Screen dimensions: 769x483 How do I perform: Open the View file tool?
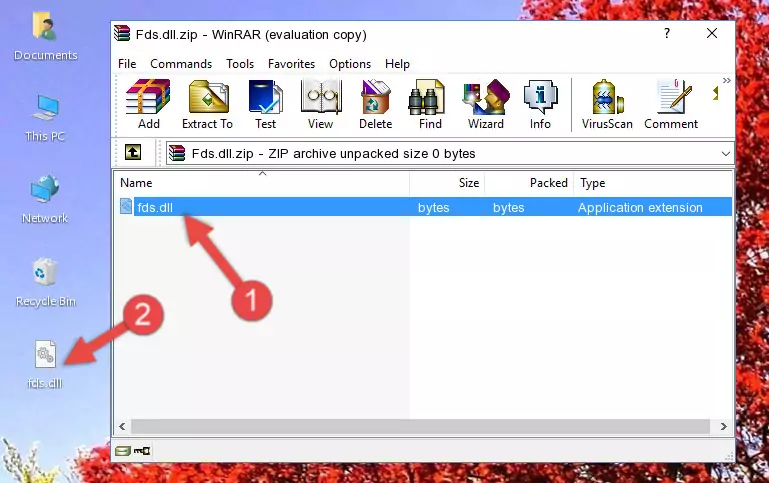click(321, 104)
